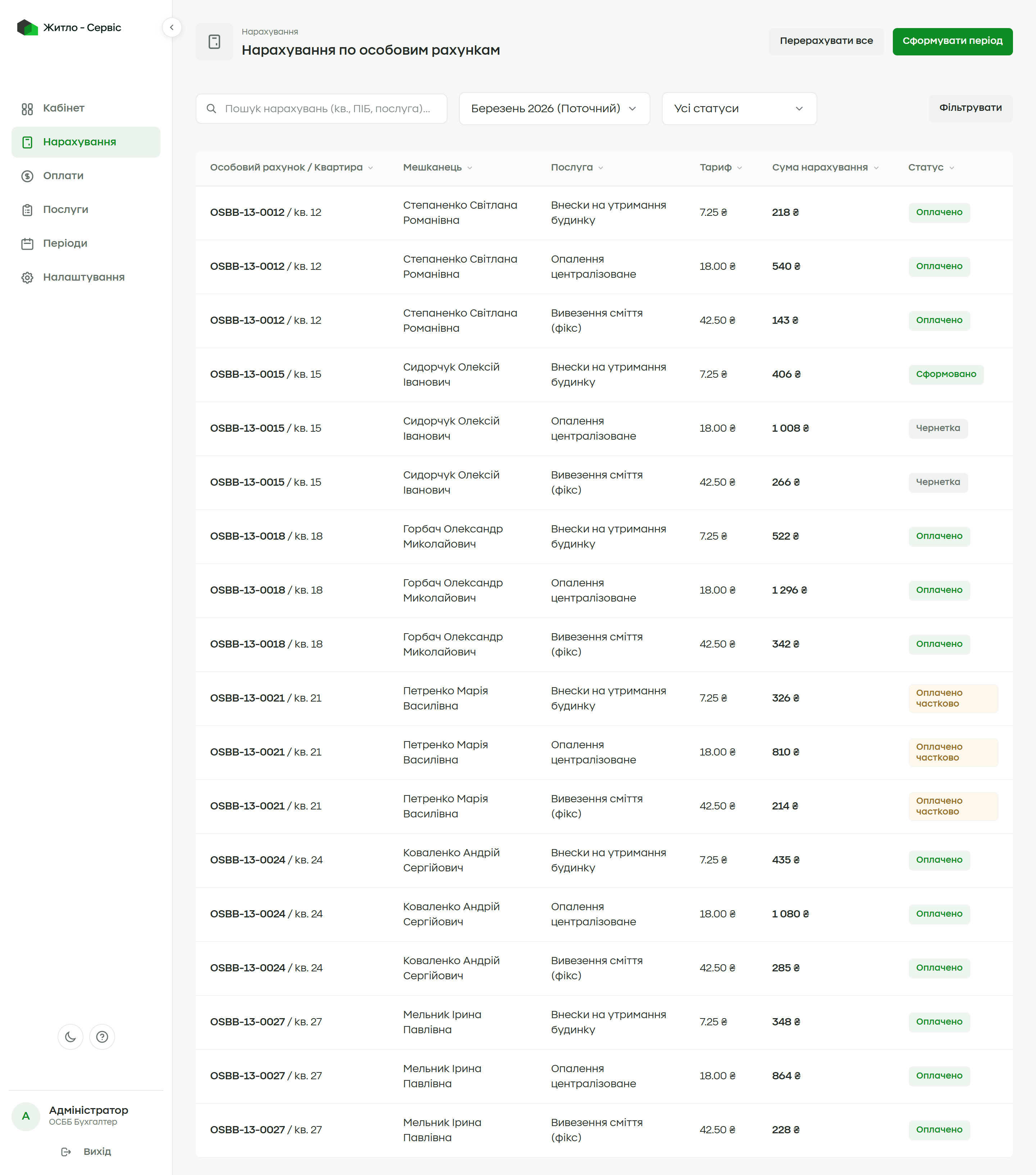Click Оплачено частково badge for 326 ₴ row
The height and width of the screenshot is (1175, 1036).
click(x=953, y=698)
